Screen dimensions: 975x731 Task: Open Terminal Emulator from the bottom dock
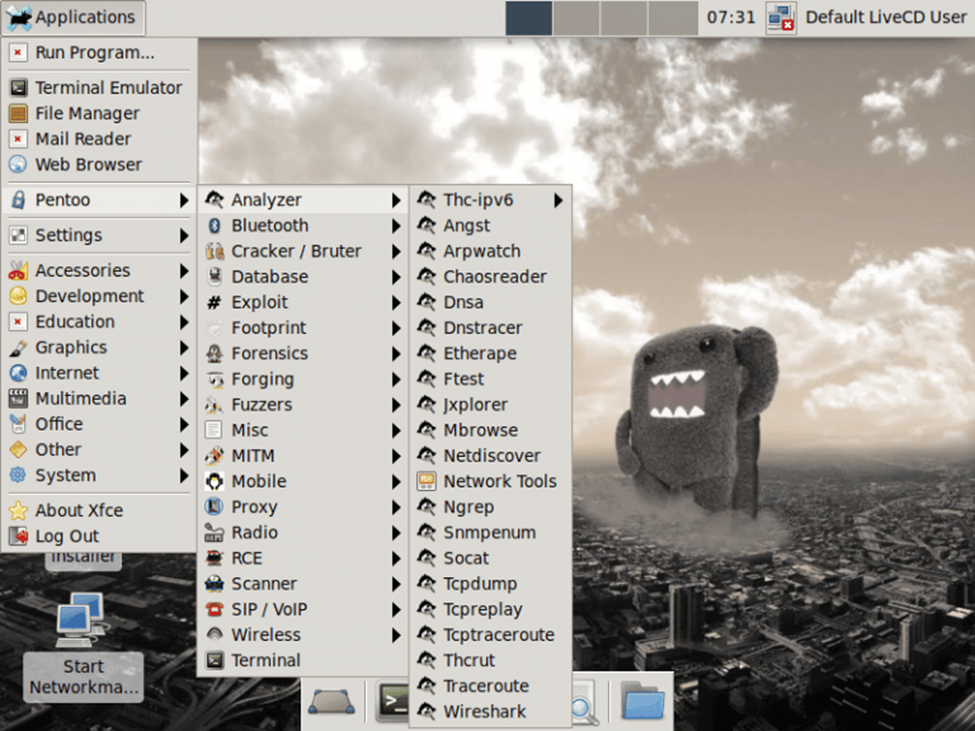pos(392,700)
